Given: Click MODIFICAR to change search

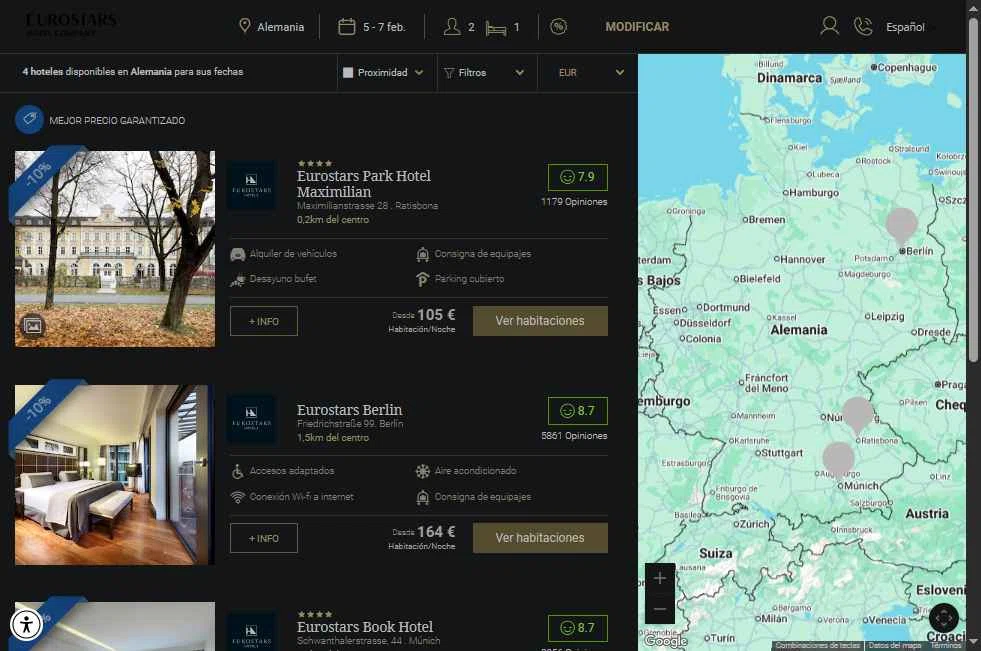Looking at the screenshot, I should point(637,26).
